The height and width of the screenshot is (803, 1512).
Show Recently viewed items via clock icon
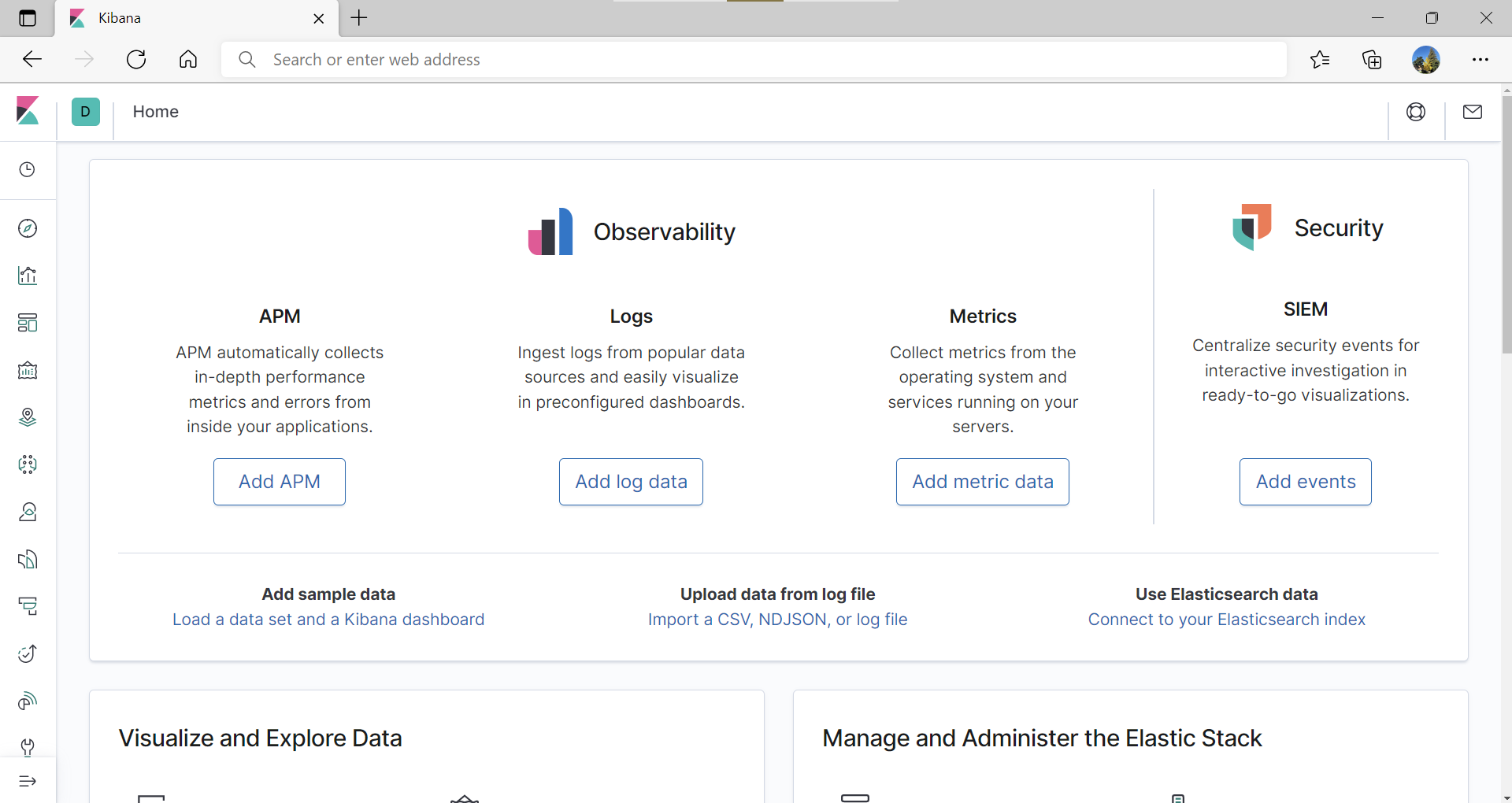click(28, 169)
